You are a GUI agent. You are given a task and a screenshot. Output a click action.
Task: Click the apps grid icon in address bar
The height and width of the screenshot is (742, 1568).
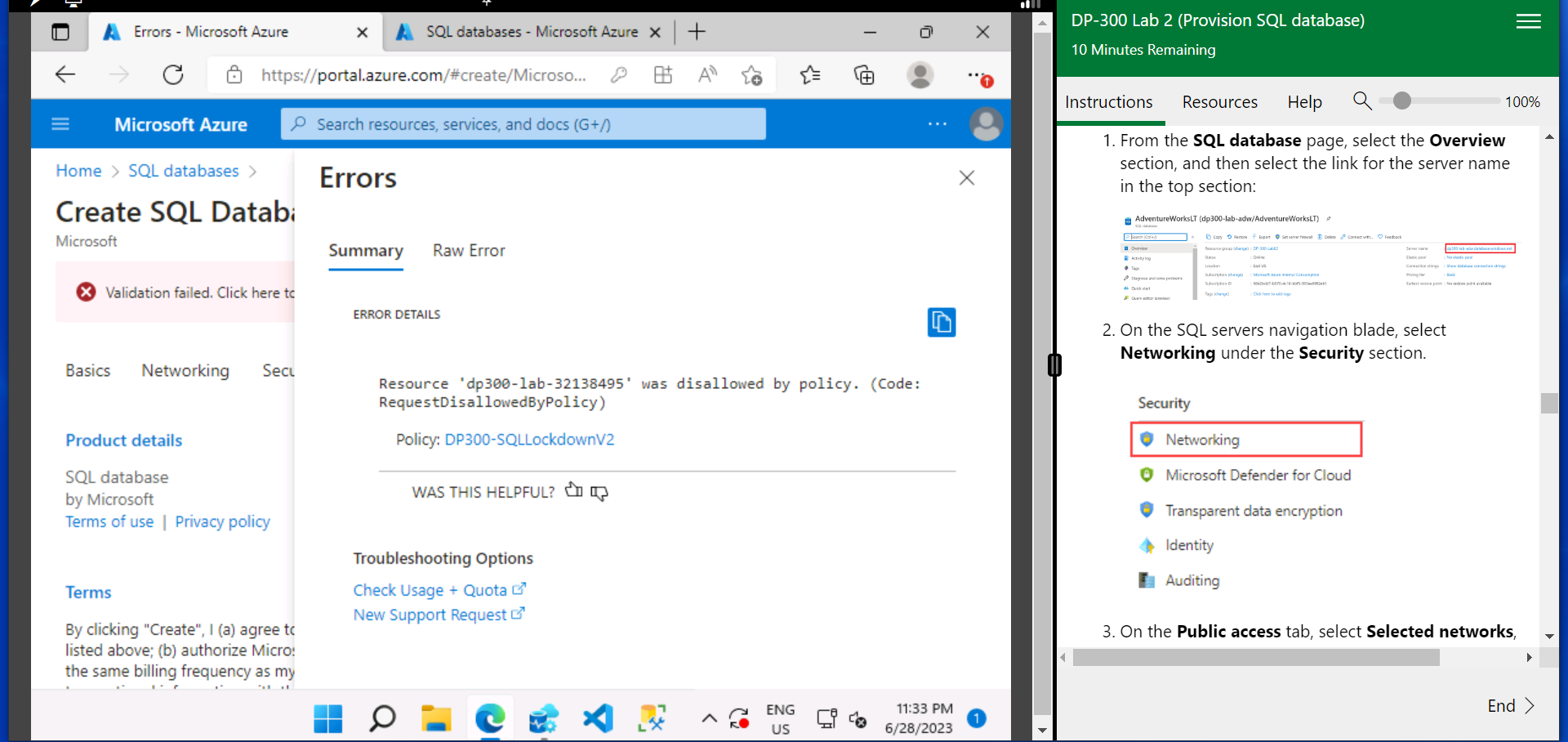coord(663,75)
